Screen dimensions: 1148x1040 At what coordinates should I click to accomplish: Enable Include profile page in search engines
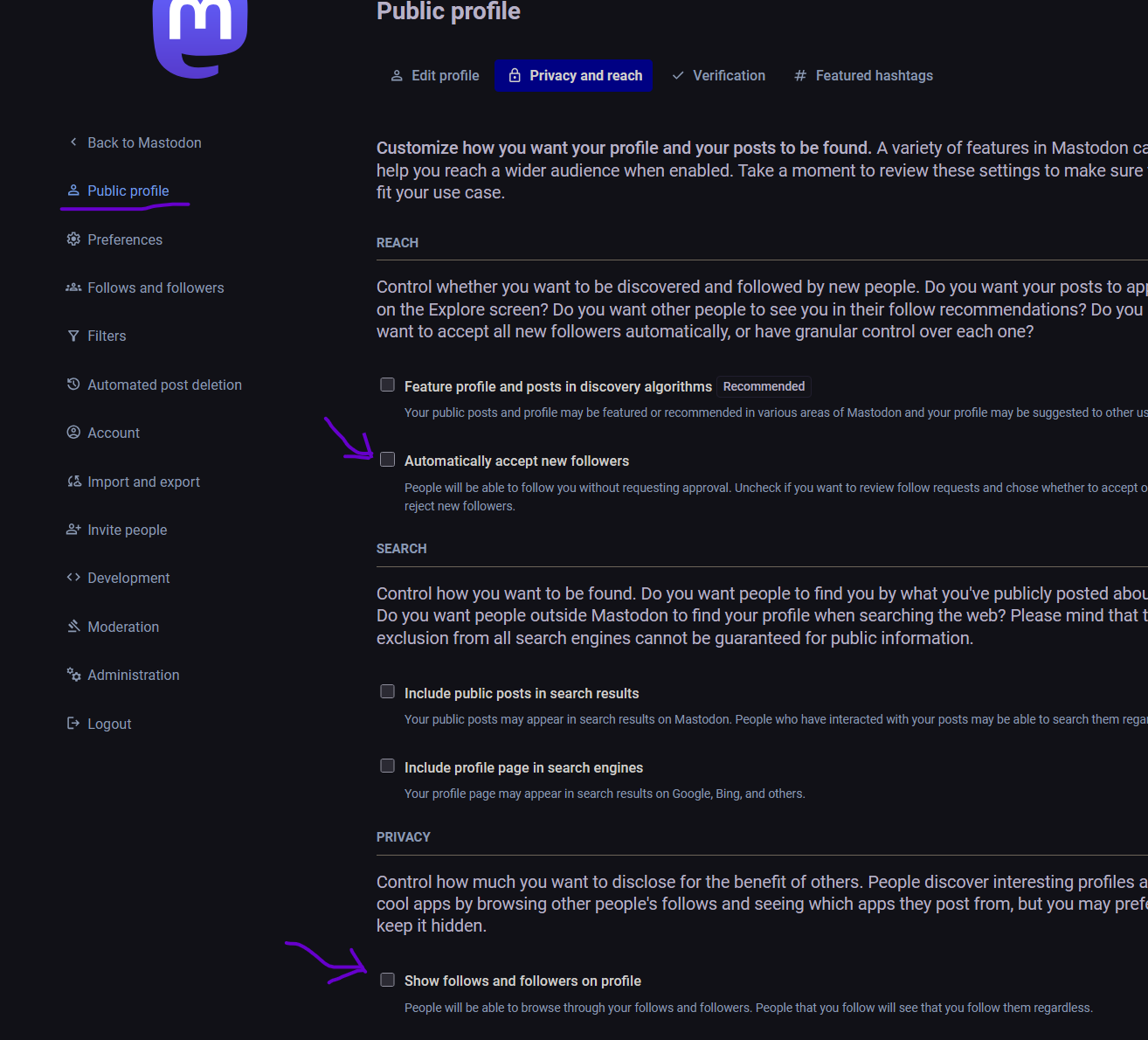[388, 766]
